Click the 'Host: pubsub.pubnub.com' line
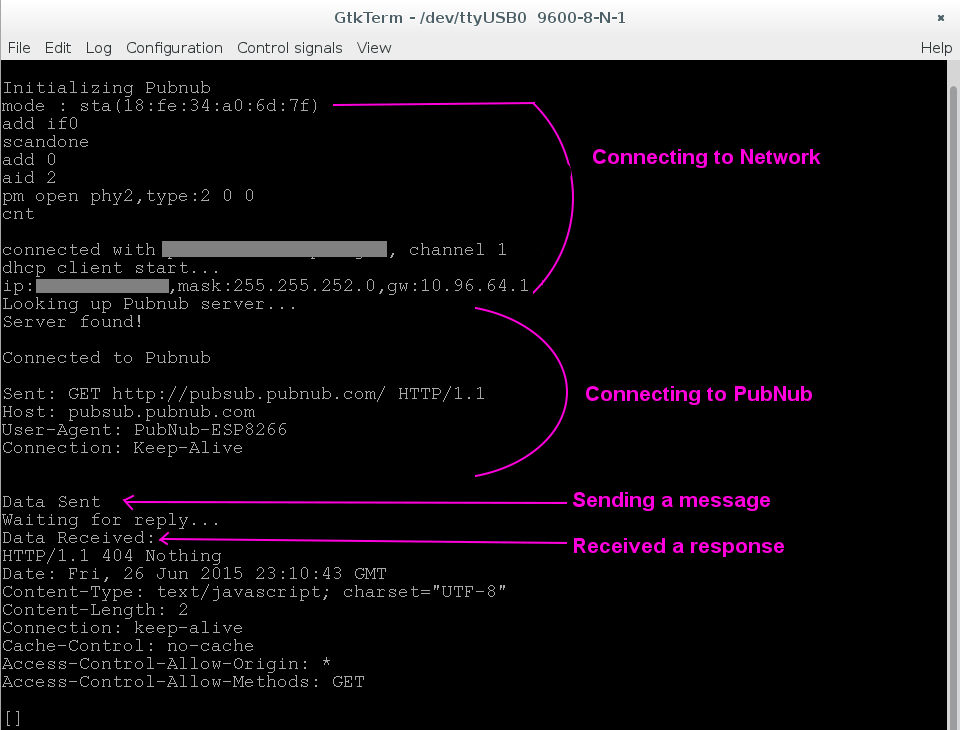The height and width of the screenshot is (730, 960). 129,412
